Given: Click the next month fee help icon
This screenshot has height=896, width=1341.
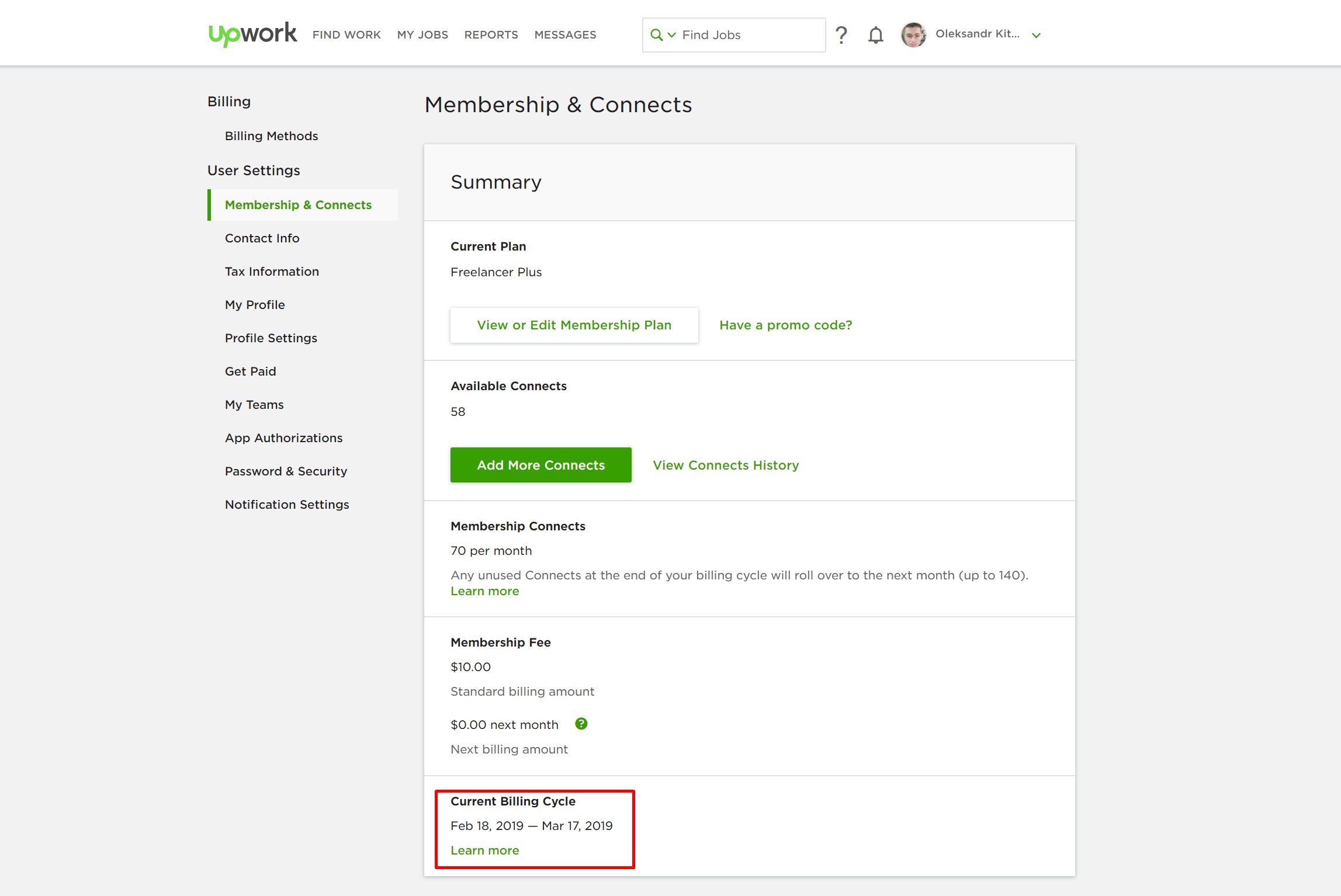Looking at the screenshot, I should [x=581, y=724].
